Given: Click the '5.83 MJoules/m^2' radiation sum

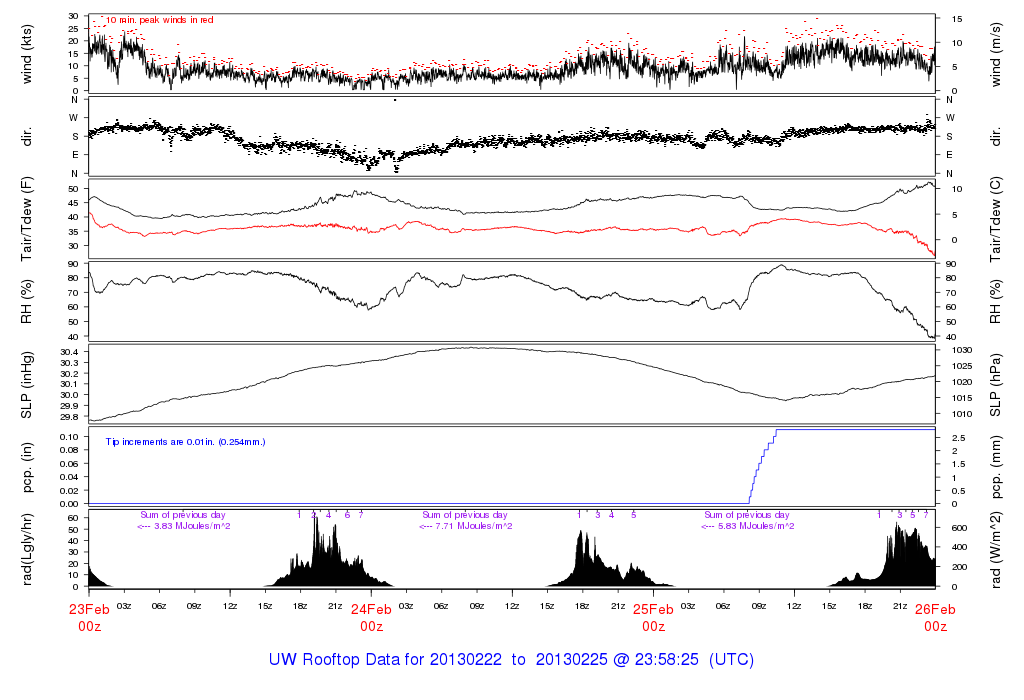Looking at the screenshot, I should [756, 526].
